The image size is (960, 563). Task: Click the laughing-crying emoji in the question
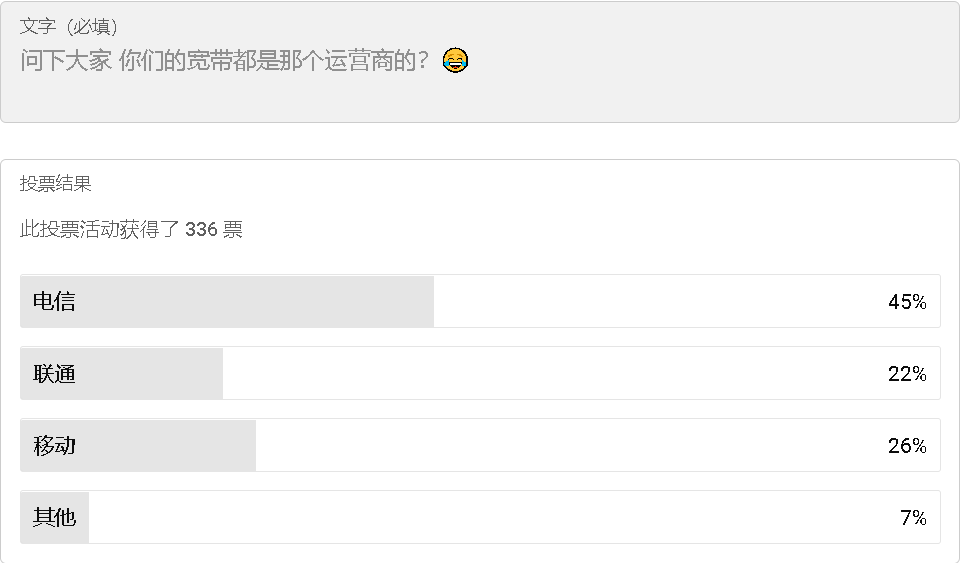pyautogui.click(x=455, y=61)
